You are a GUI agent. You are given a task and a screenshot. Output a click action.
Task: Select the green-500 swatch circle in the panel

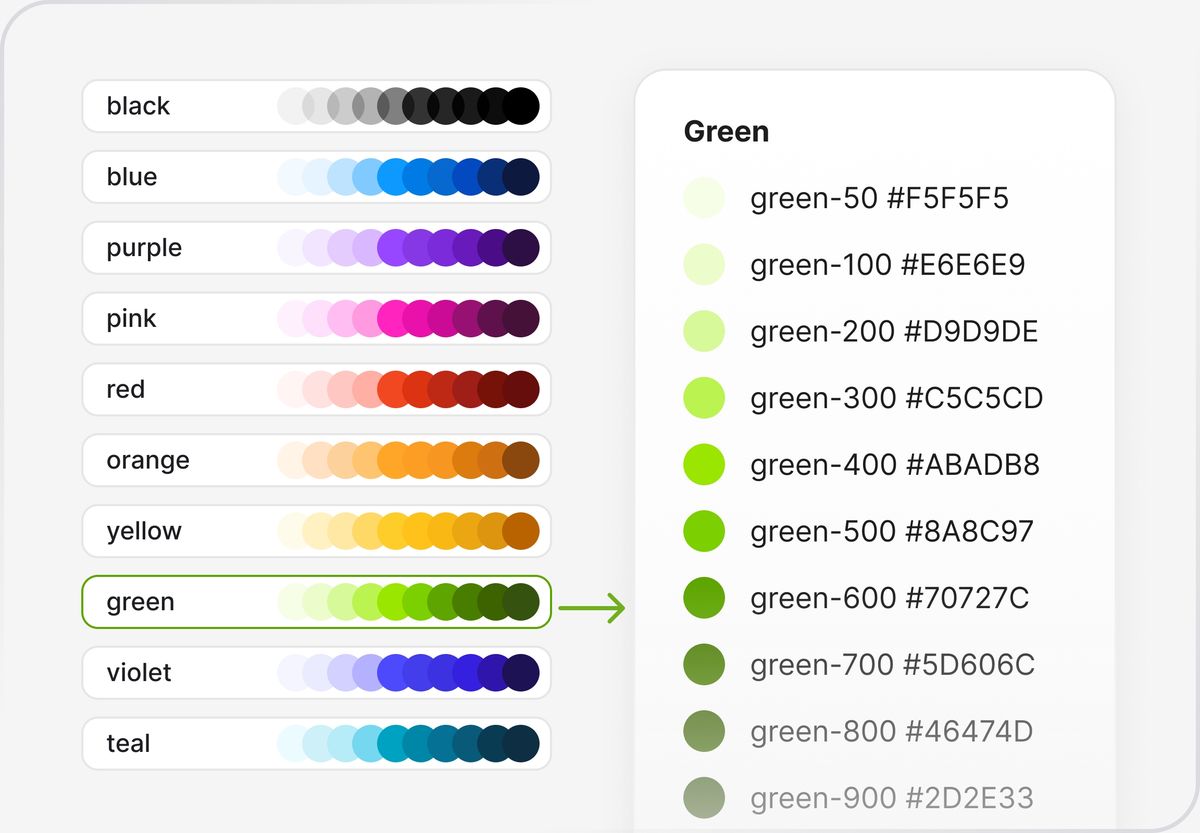point(704,531)
